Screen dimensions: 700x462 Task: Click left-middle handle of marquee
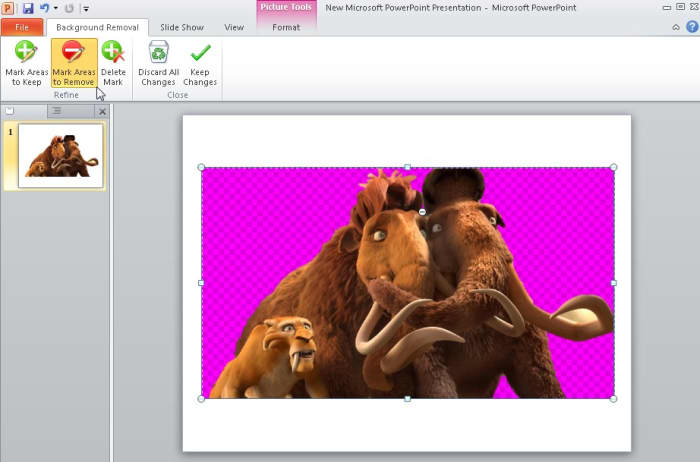pos(201,283)
